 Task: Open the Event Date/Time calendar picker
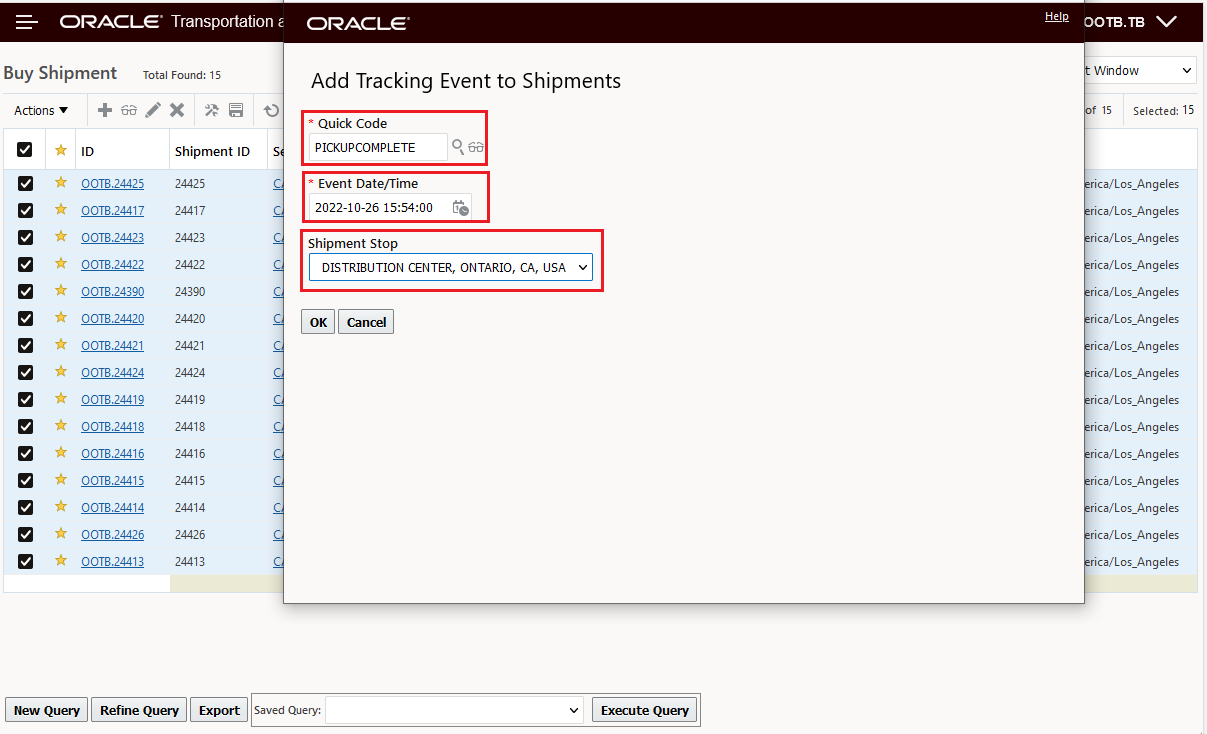pos(460,208)
